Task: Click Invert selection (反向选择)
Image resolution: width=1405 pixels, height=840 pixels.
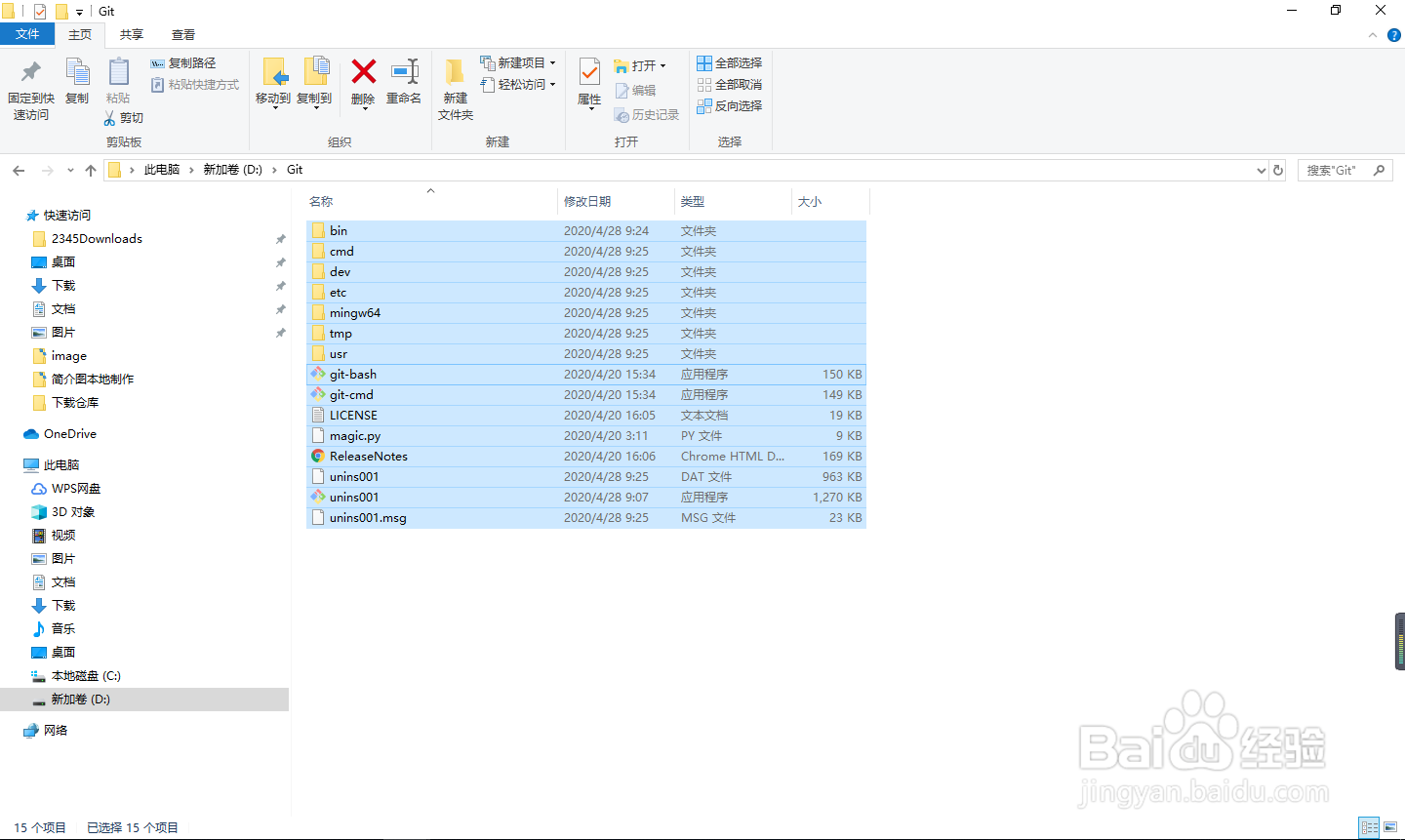Action: [729, 106]
